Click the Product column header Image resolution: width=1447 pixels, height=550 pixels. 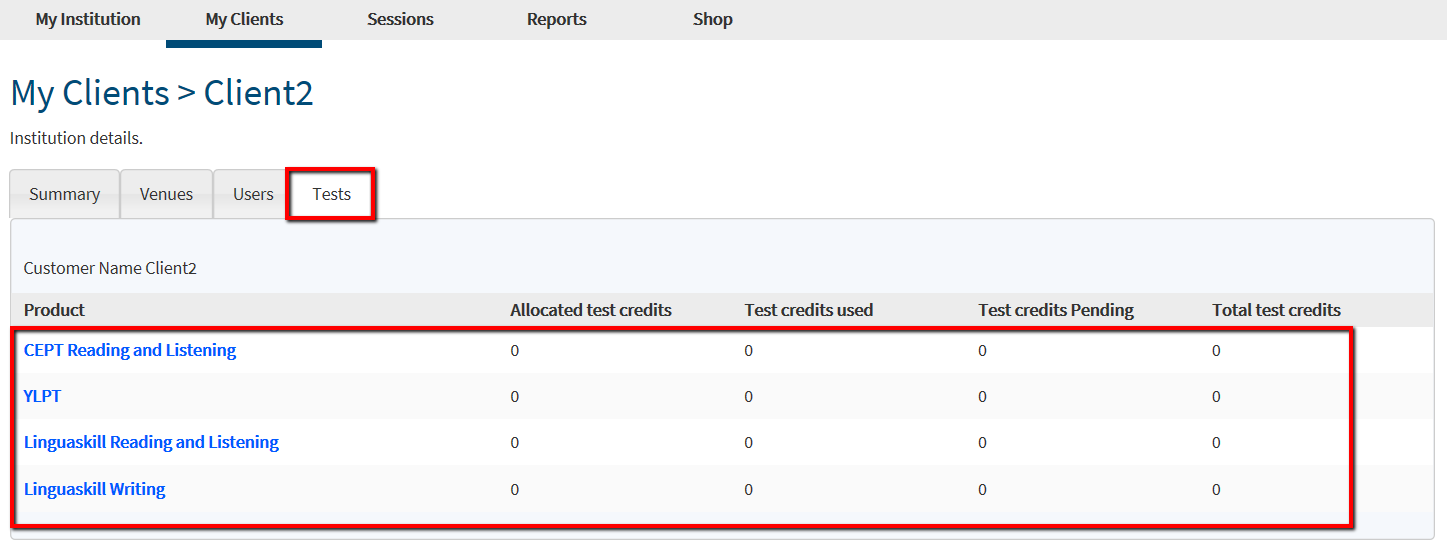[54, 310]
